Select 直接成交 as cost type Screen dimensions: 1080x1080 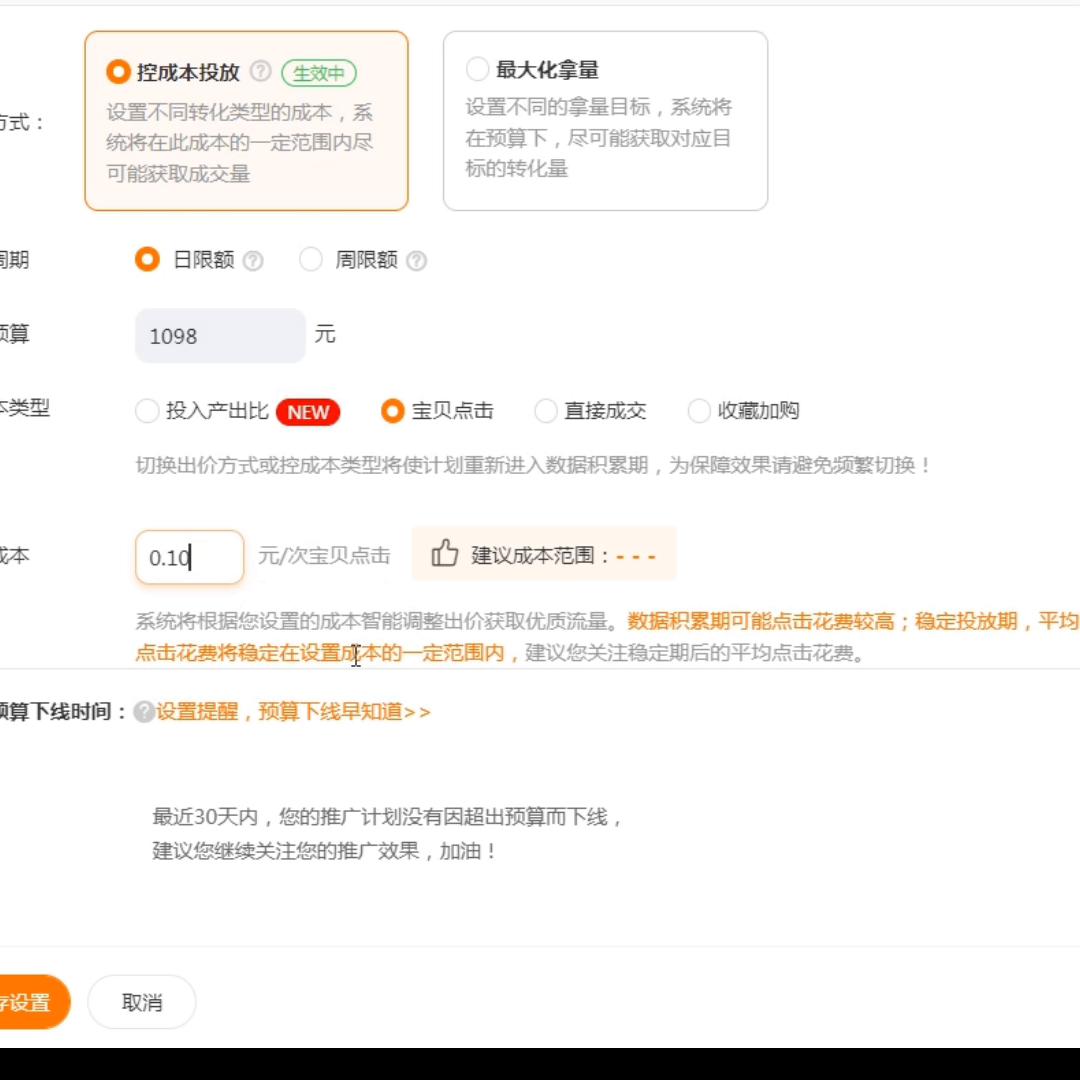click(x=545, y=411)
